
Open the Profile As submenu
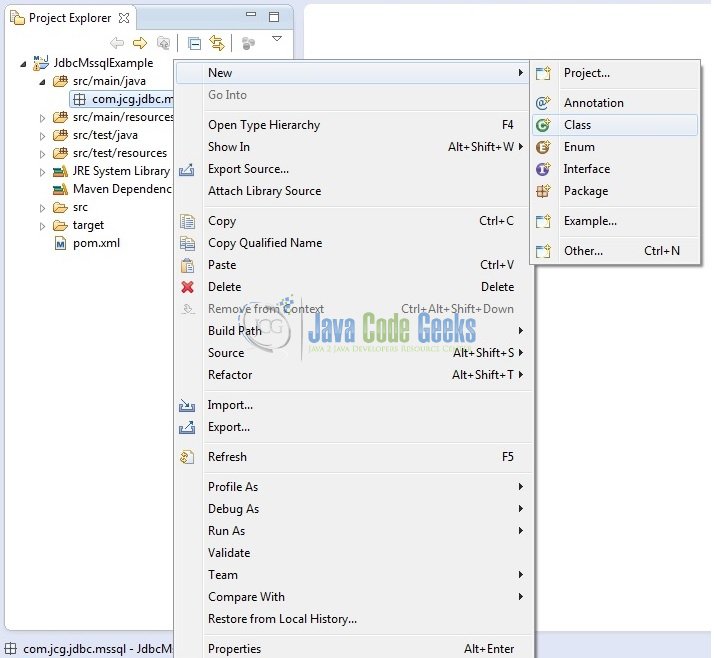353,487
